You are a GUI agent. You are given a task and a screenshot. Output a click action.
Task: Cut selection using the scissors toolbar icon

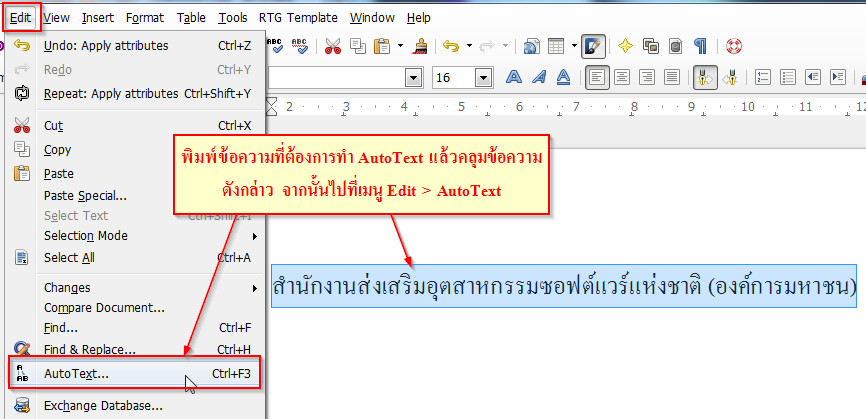332,46
